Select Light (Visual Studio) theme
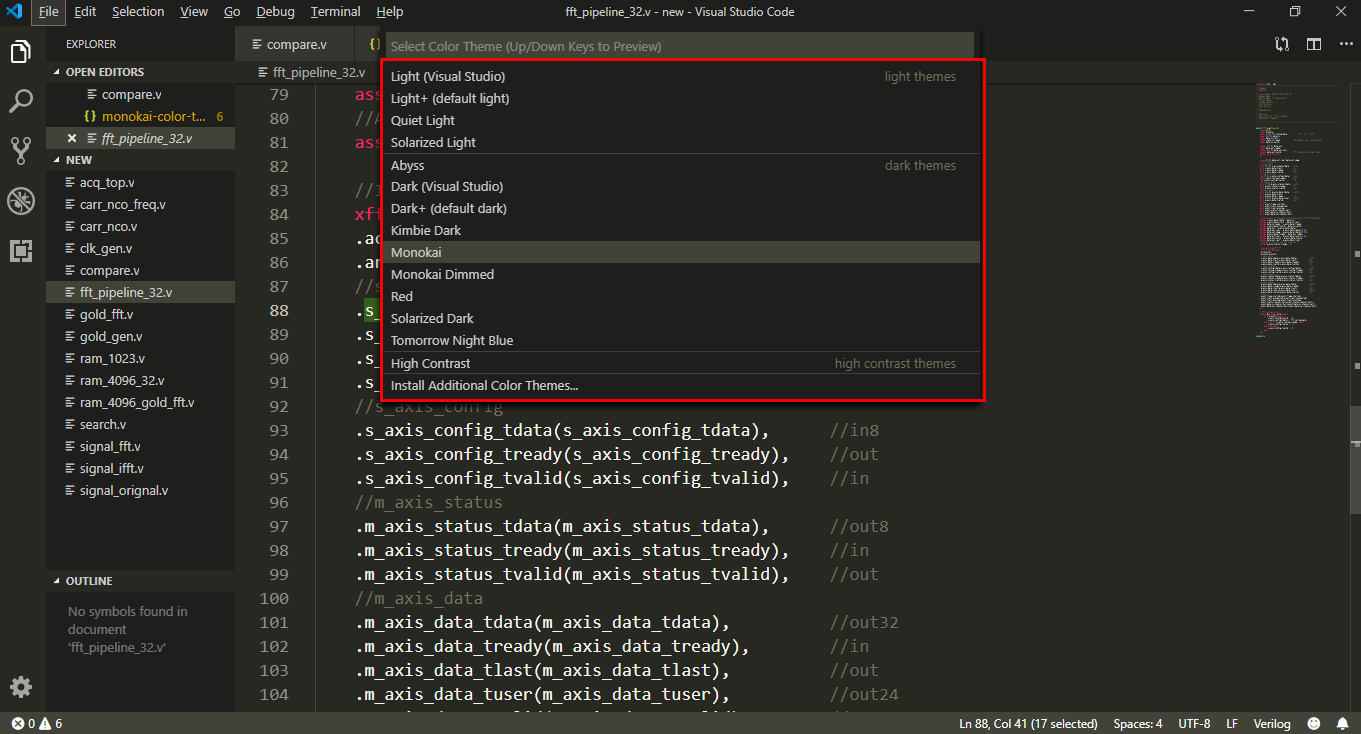 680,76
